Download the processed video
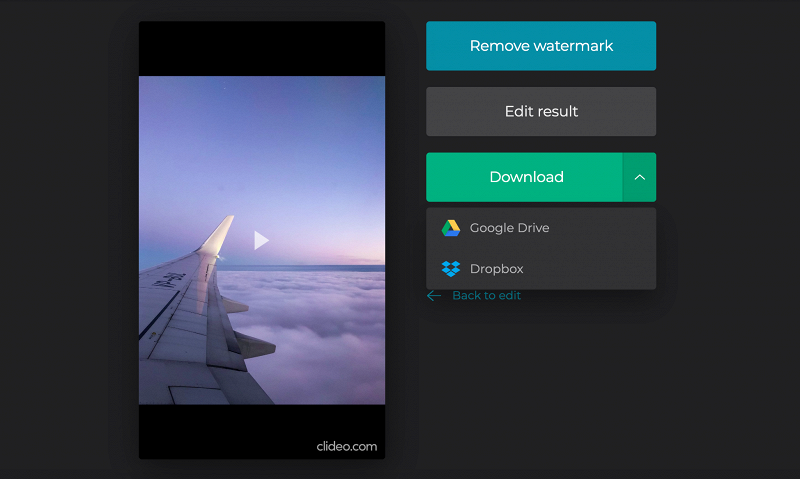 pyautogui.click(x=524, y=177)
